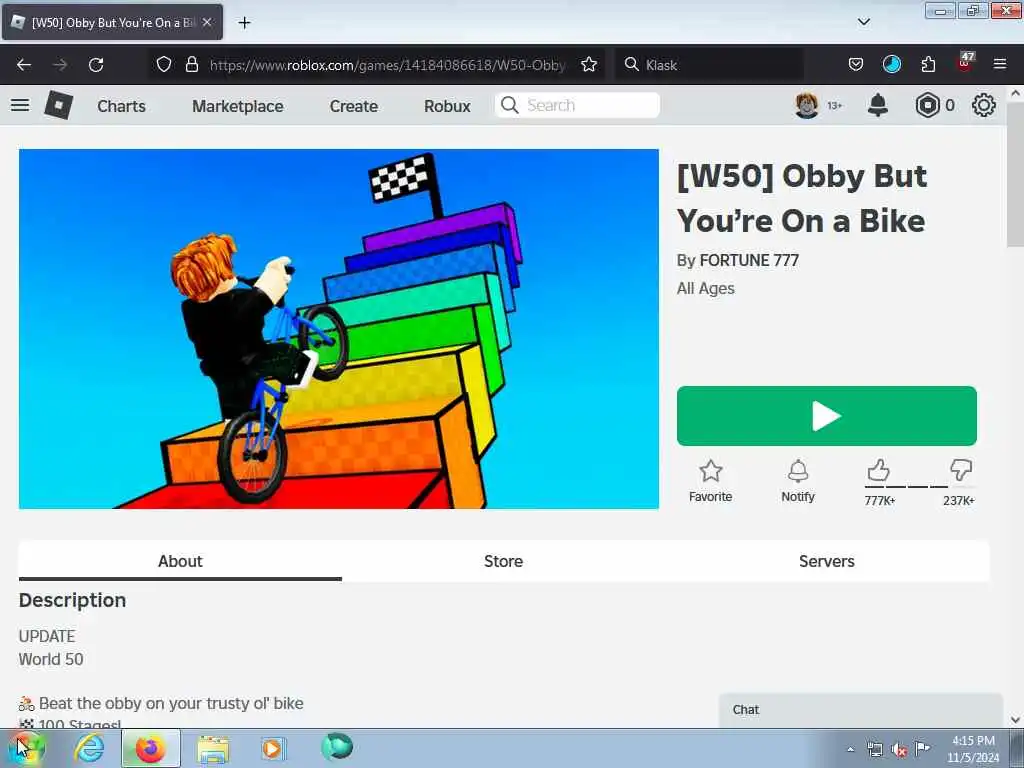The image size is (1024, 768).
Task: Click the green Play button
Action: click(827, 416)
